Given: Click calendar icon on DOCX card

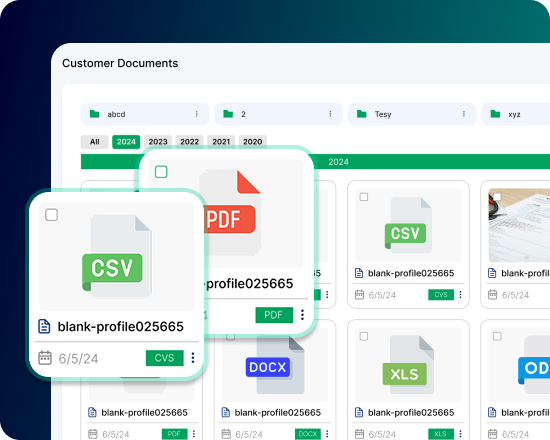Looking at the screenshot, I should click(226, 434).
